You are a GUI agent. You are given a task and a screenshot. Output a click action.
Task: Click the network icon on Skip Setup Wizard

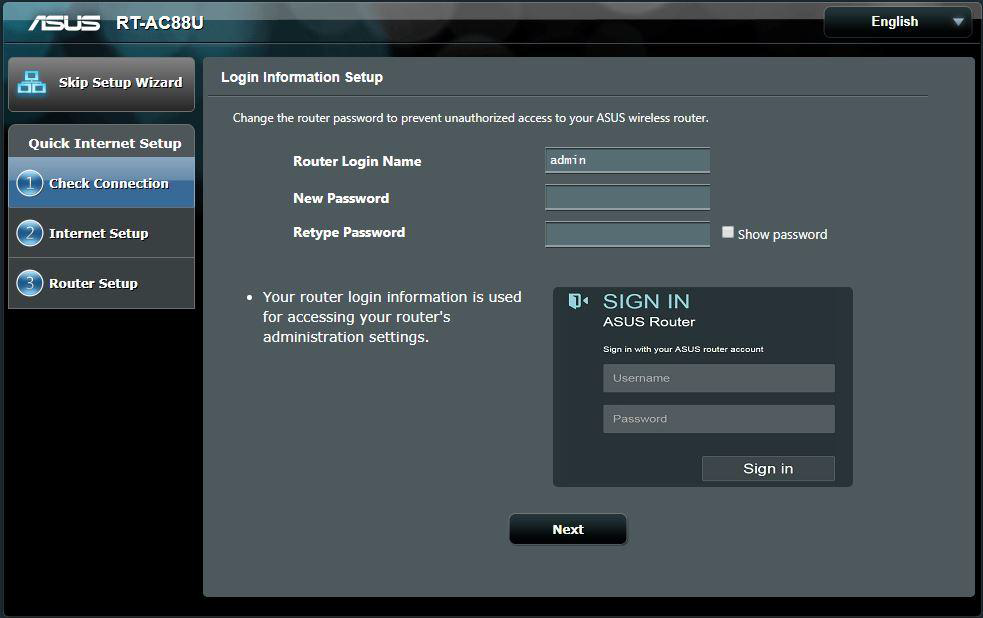31,83
